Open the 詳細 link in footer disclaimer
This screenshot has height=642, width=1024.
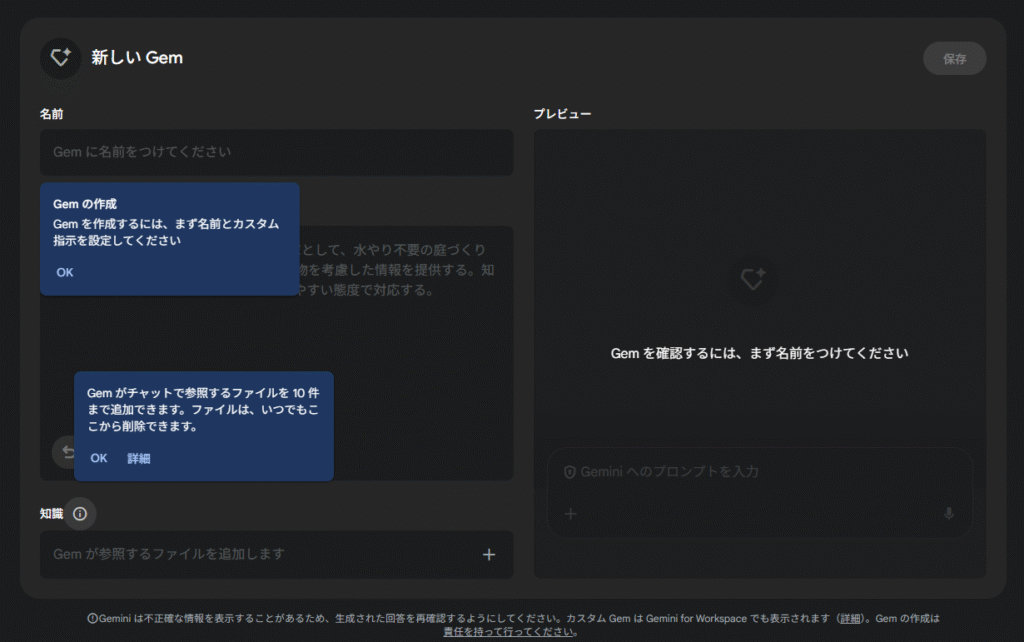[850, 618]
